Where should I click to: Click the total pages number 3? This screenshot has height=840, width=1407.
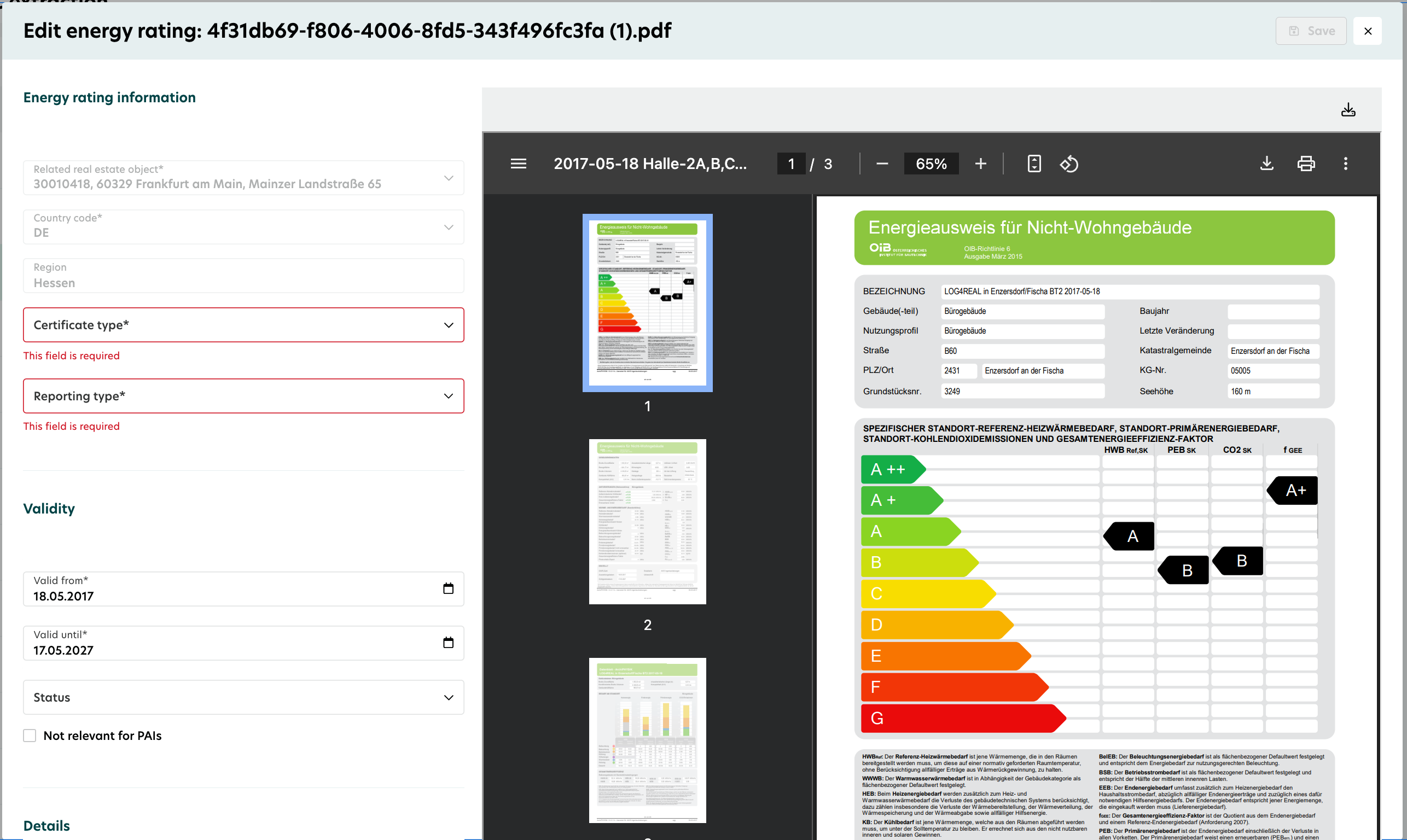coord(828,164)
